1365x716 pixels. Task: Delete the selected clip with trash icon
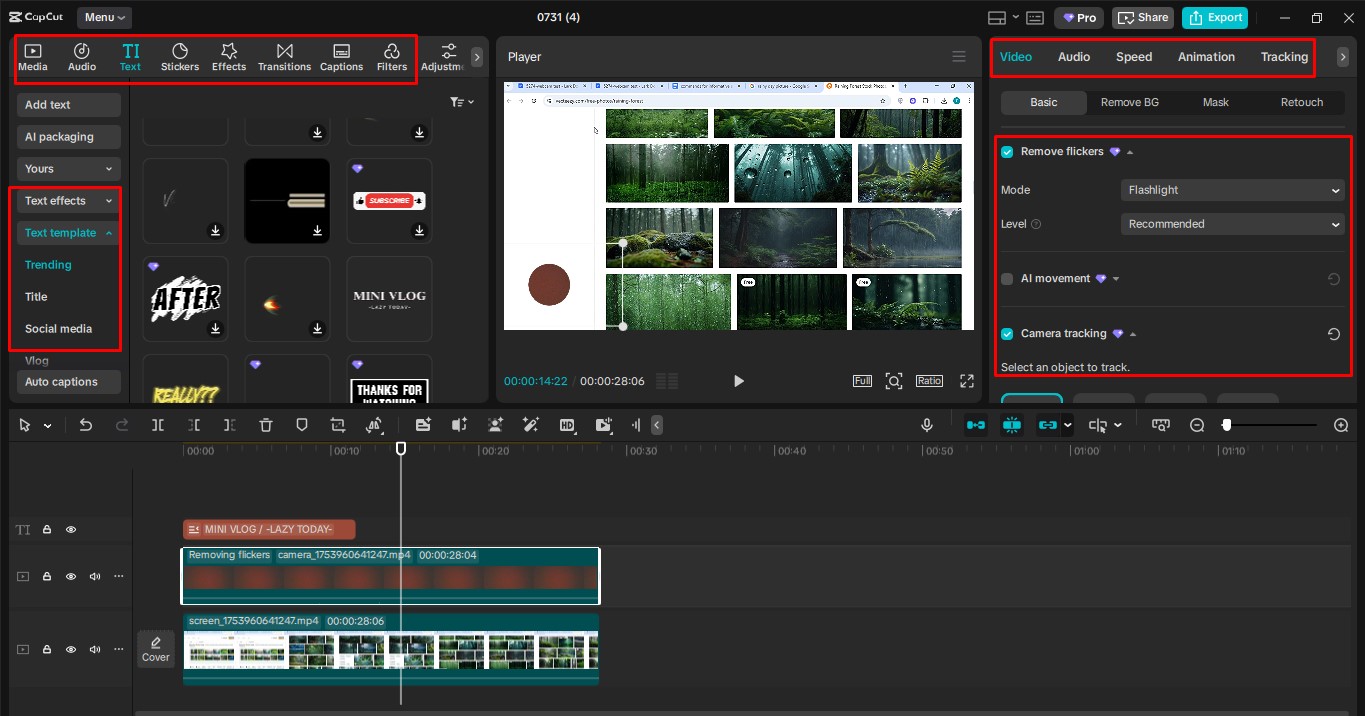tap(266, 425)
